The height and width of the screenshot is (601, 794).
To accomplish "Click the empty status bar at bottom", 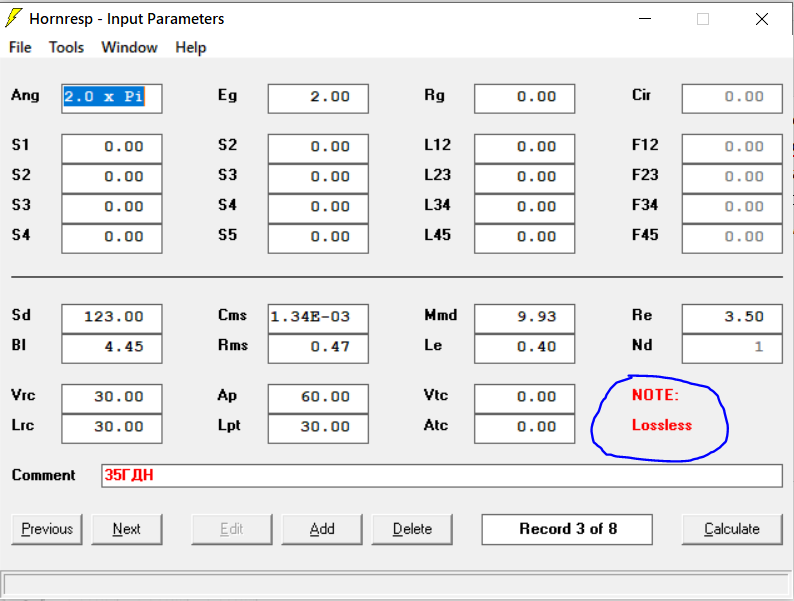I will pyautogui.click(x=396, y=585).
